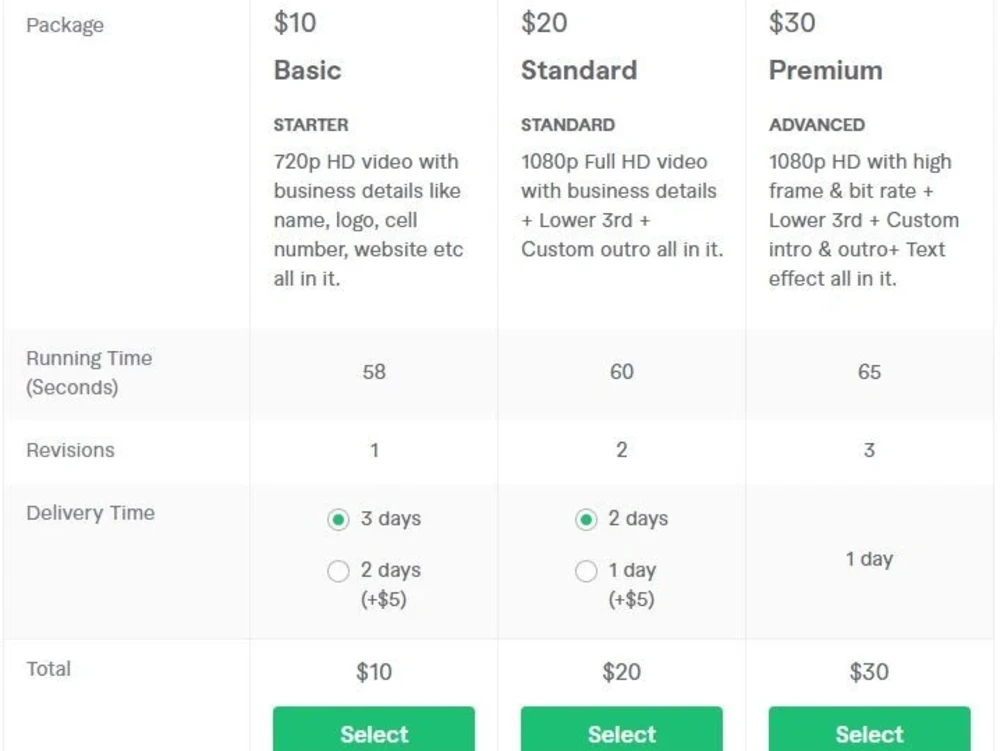The height and width of the screenshot is (751, 1000).
Task: Click Select button under $20 Standard
Action: click(621, 729)
